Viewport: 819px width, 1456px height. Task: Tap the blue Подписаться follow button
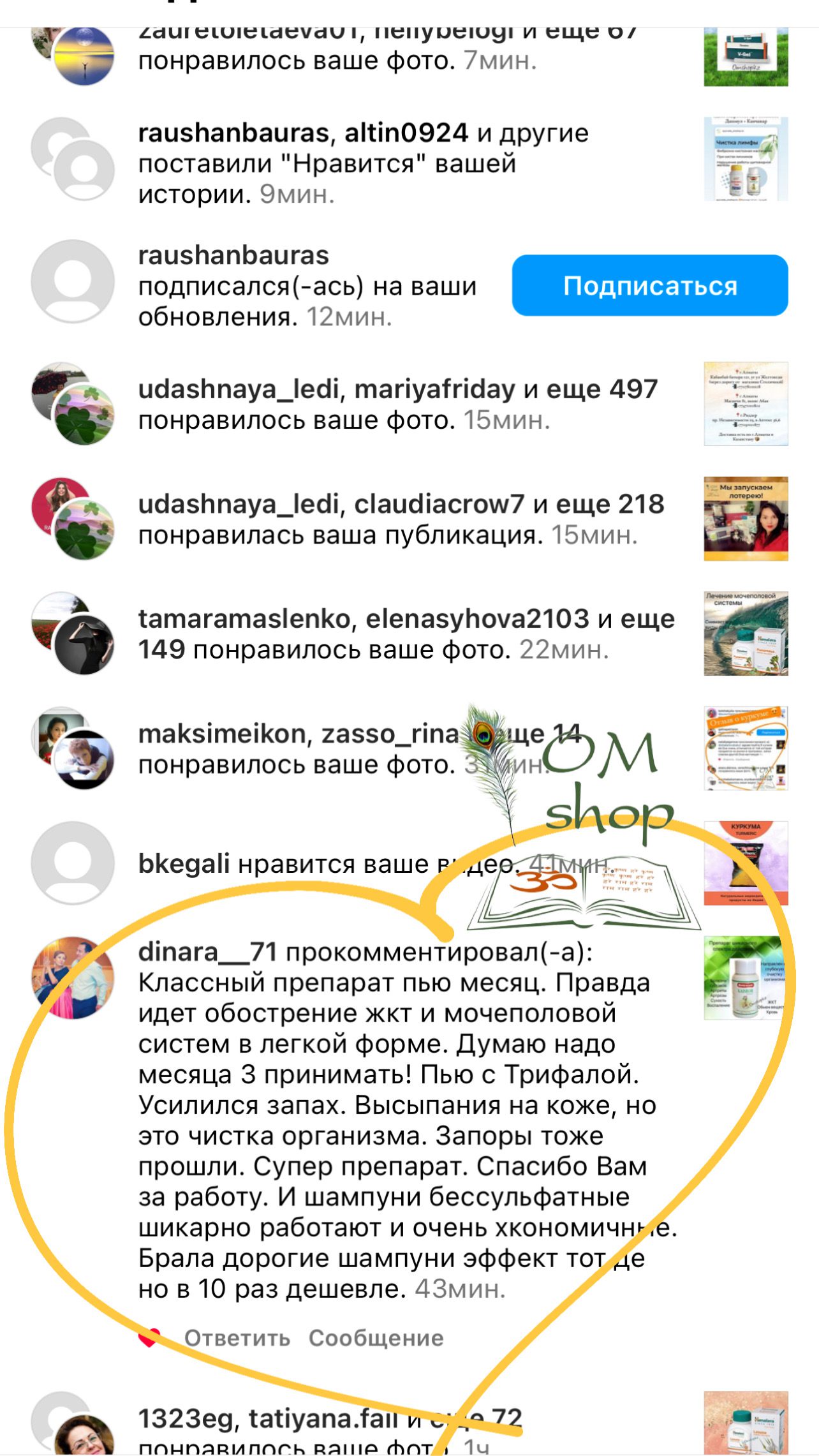click(650, 285)
